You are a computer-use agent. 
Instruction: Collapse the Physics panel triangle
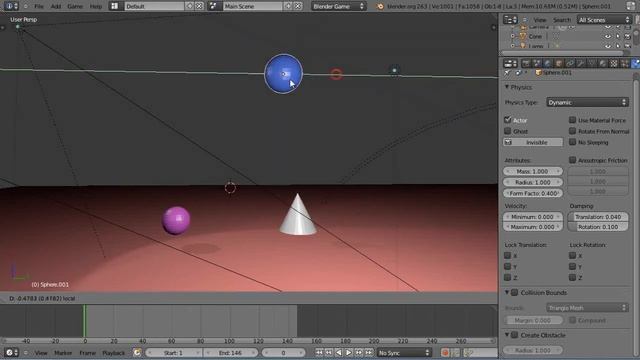click(x=507, y=87)
